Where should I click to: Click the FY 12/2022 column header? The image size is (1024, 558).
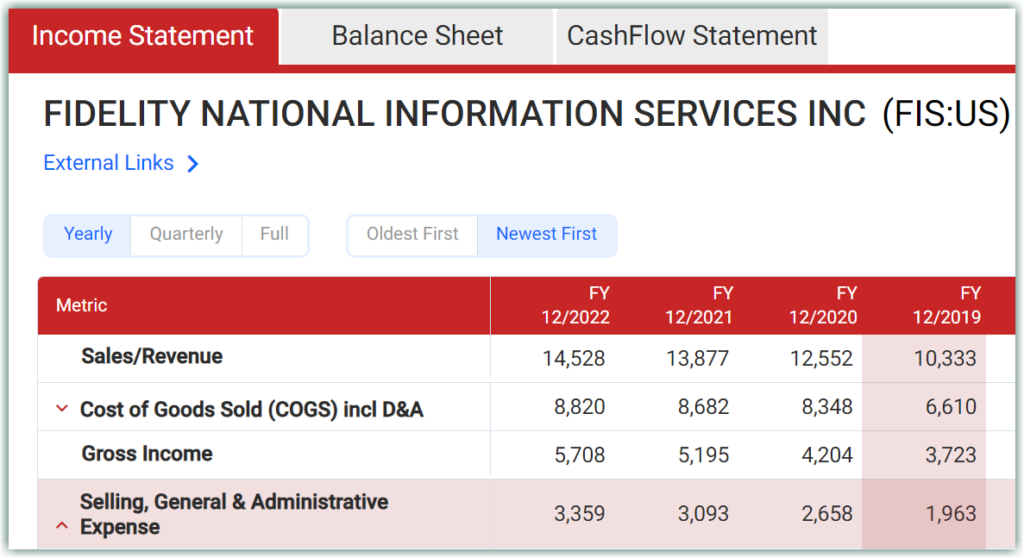point(575,305)
